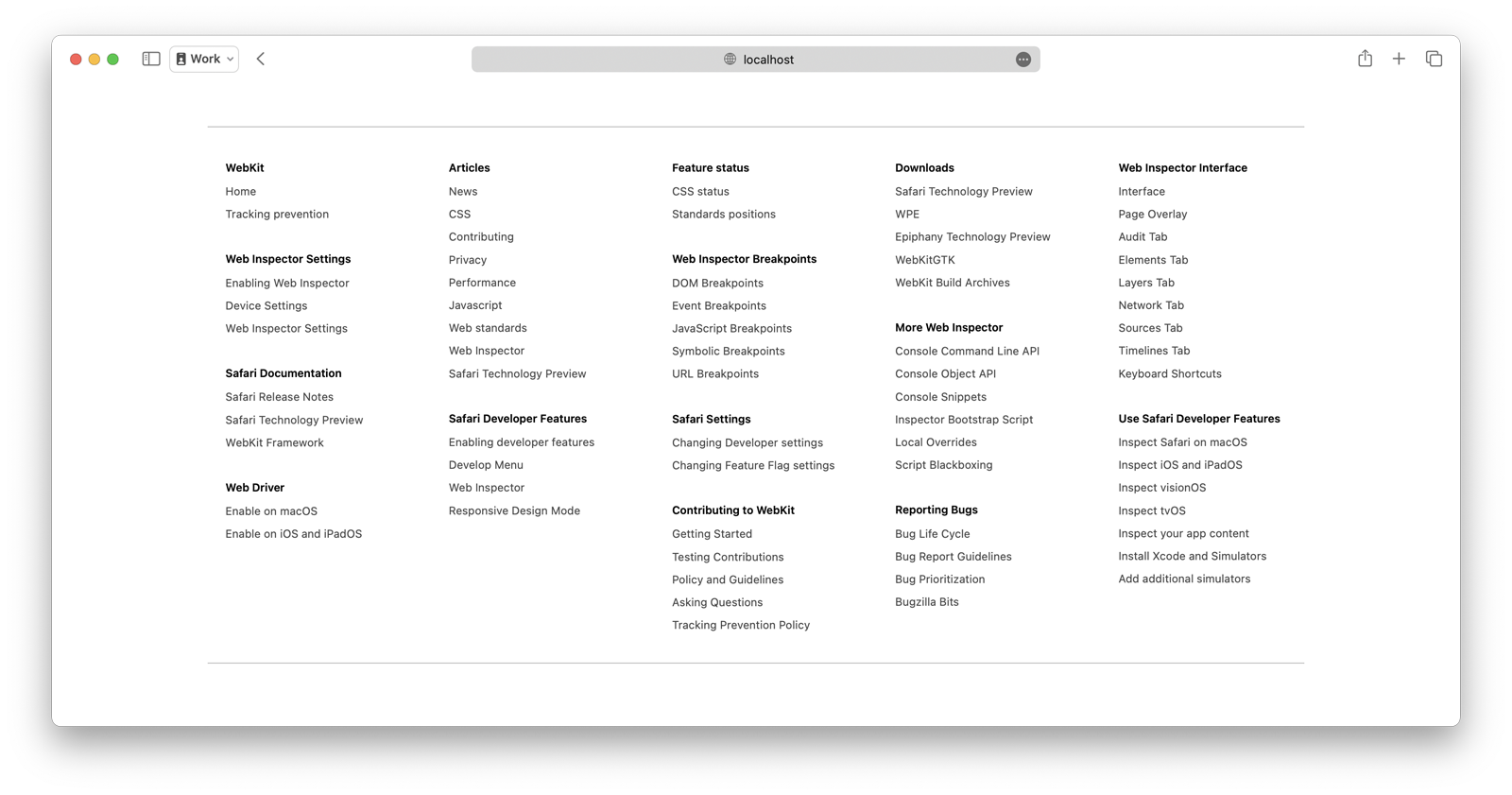Toggle the Safari sidebar icon
The image size is (1512, 795).
point(151,59)
